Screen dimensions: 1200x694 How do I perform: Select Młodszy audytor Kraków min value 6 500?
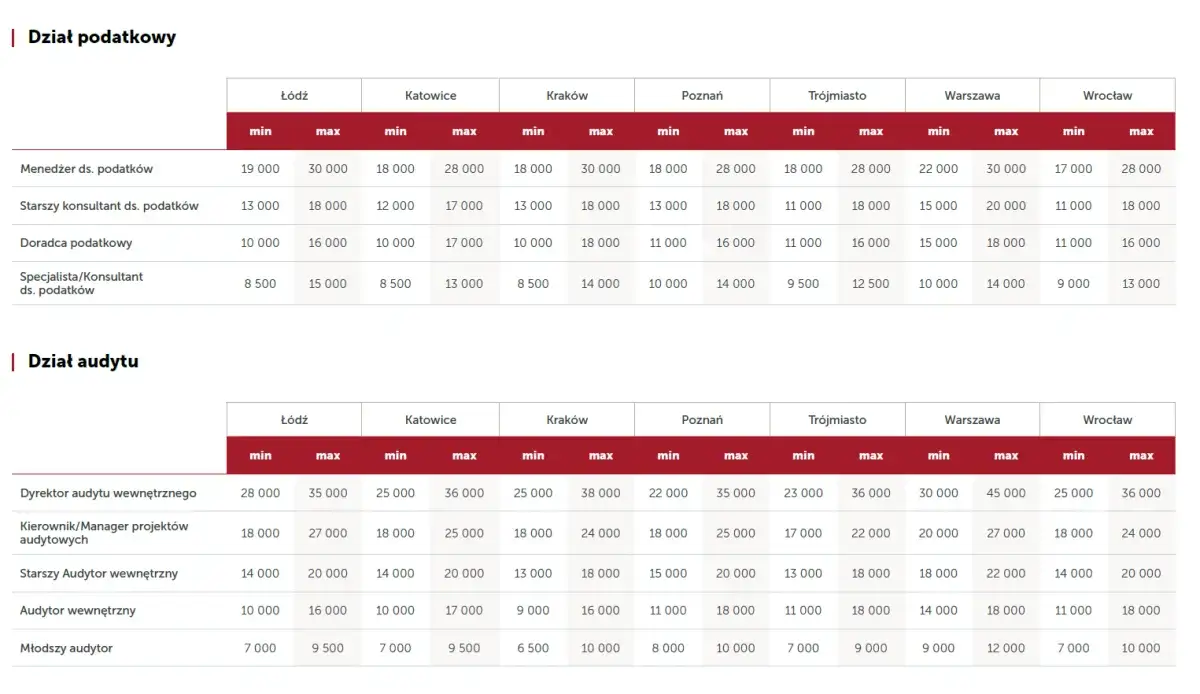point(532,648)
